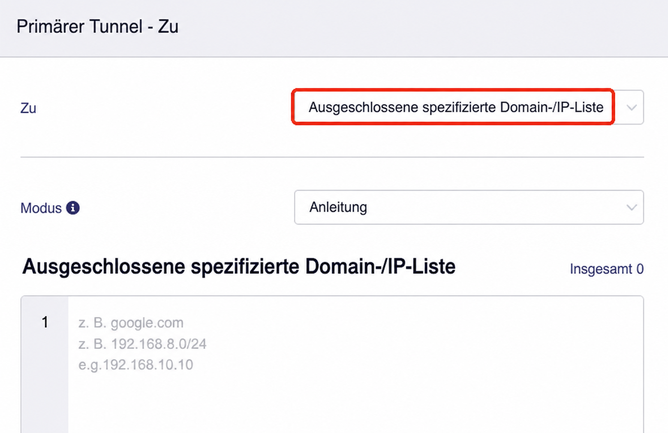Viewport: 668px width, 433px height.
Task: Click the 192.168.8.0/24 placeholder line
Action: (x=142, y=344)
